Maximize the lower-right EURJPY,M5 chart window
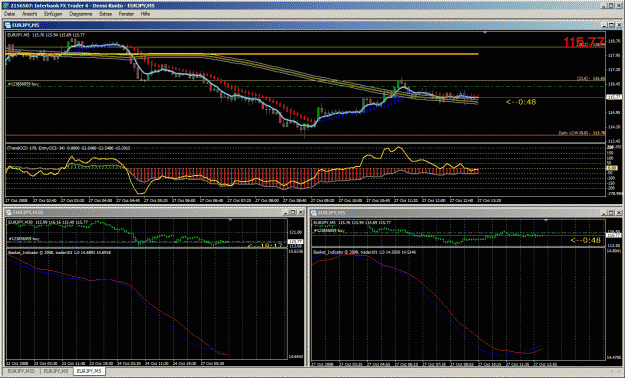Viewport: 625px width, 378px height. 612,213
